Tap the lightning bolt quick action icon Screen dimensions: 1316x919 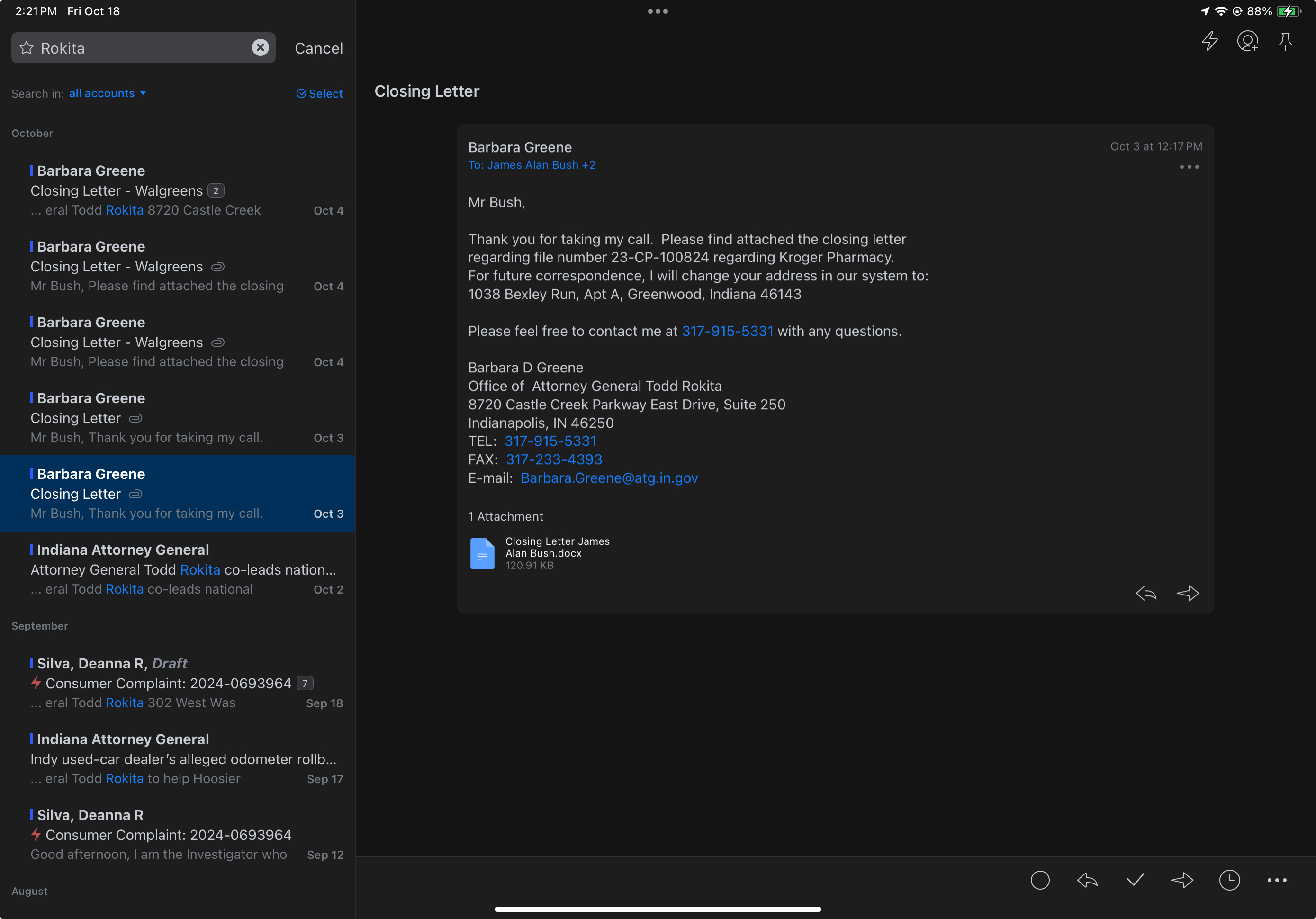(x=1209, y=41)
